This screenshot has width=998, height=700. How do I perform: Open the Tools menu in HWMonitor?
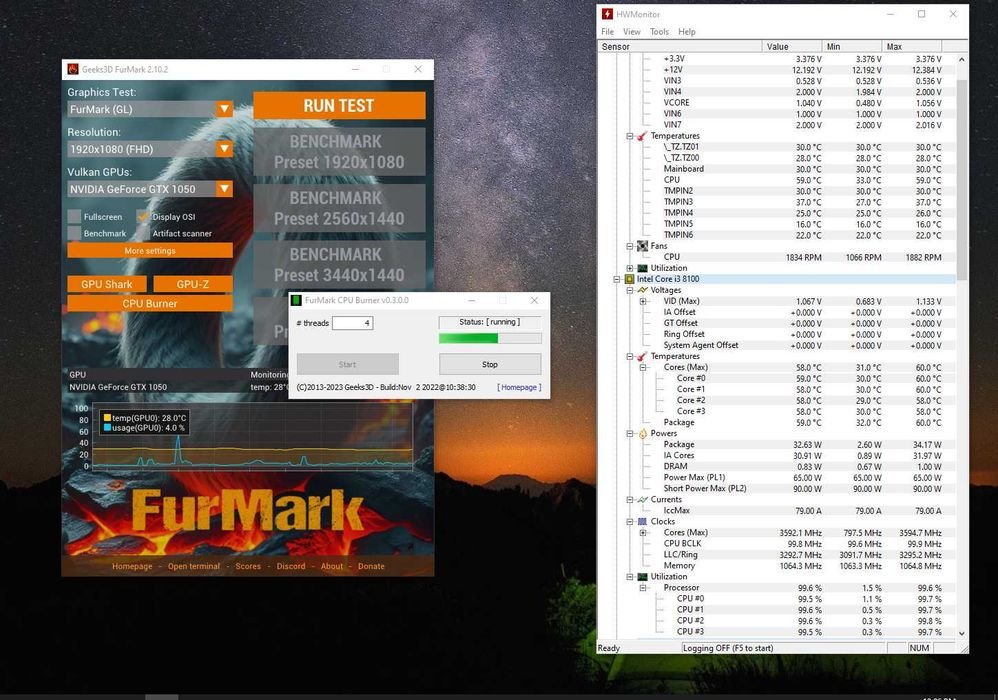[659, 32]
